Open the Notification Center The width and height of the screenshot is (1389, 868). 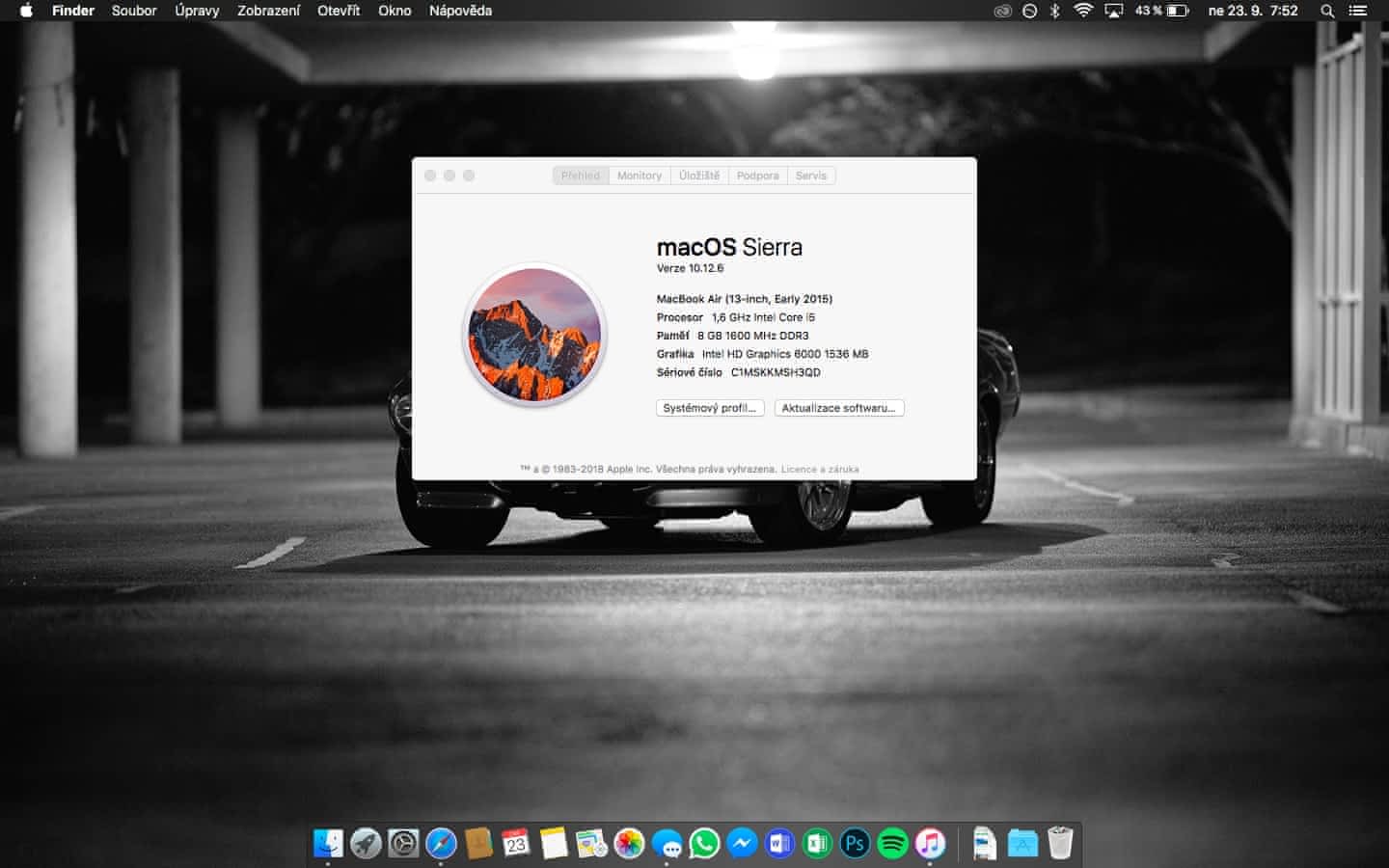pos(1357,11)
